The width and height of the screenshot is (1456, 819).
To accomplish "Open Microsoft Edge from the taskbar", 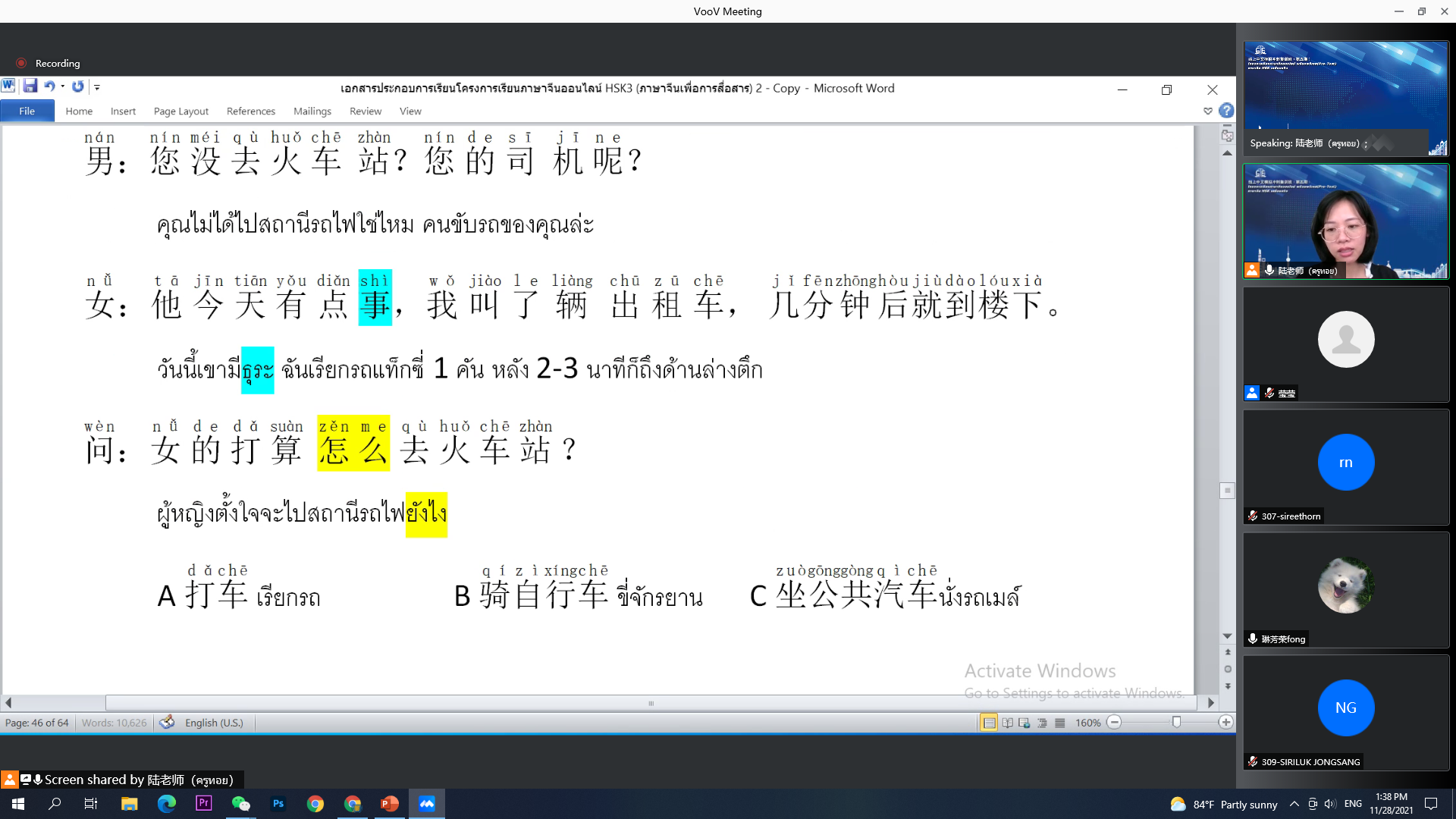I will click(x=166, y=804).
